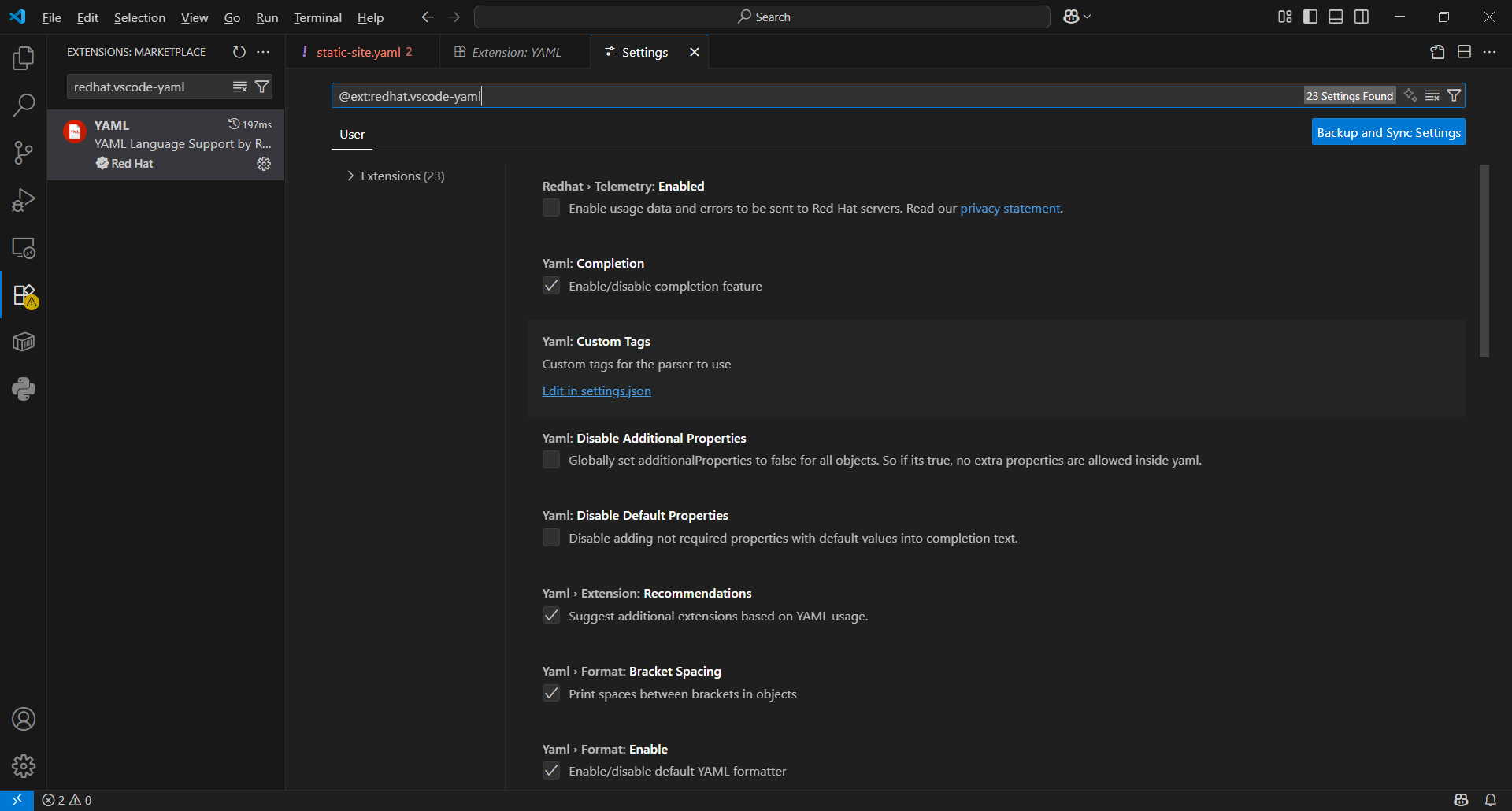Open the notifications bell in status bar
This screenshot has width=1512, height=811.
coord(1490,800)
